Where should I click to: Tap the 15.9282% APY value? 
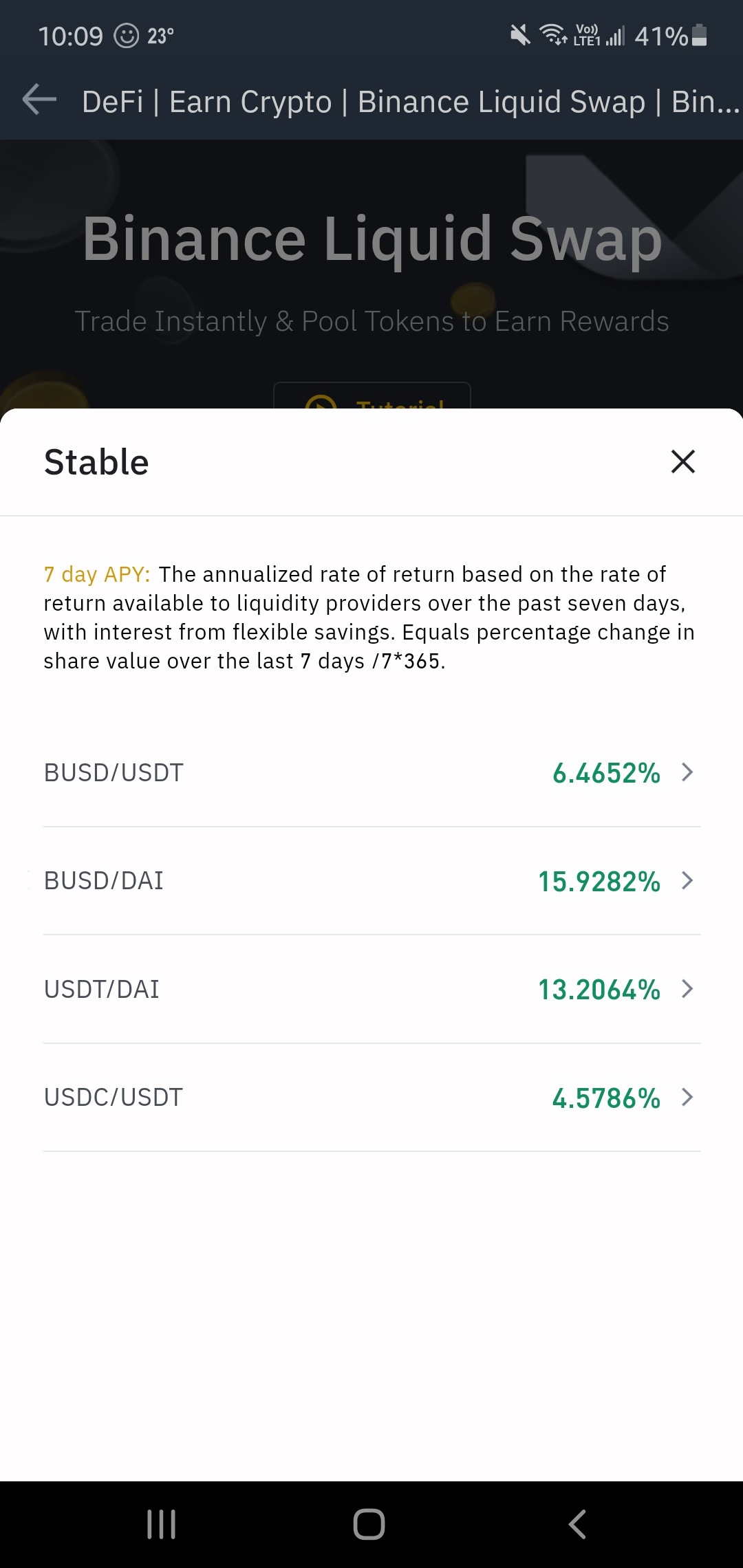click(599, 882)
